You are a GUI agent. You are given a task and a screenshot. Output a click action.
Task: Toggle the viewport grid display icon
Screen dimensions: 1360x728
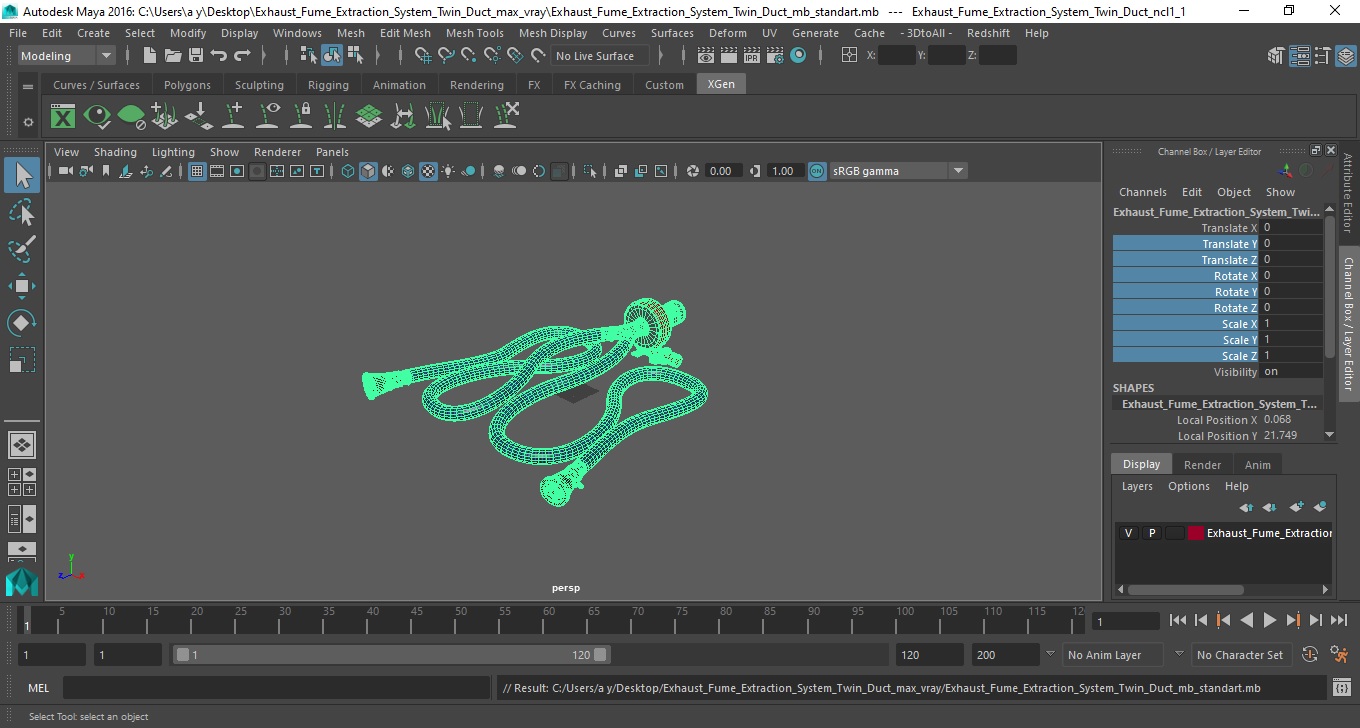coord(197,171)
